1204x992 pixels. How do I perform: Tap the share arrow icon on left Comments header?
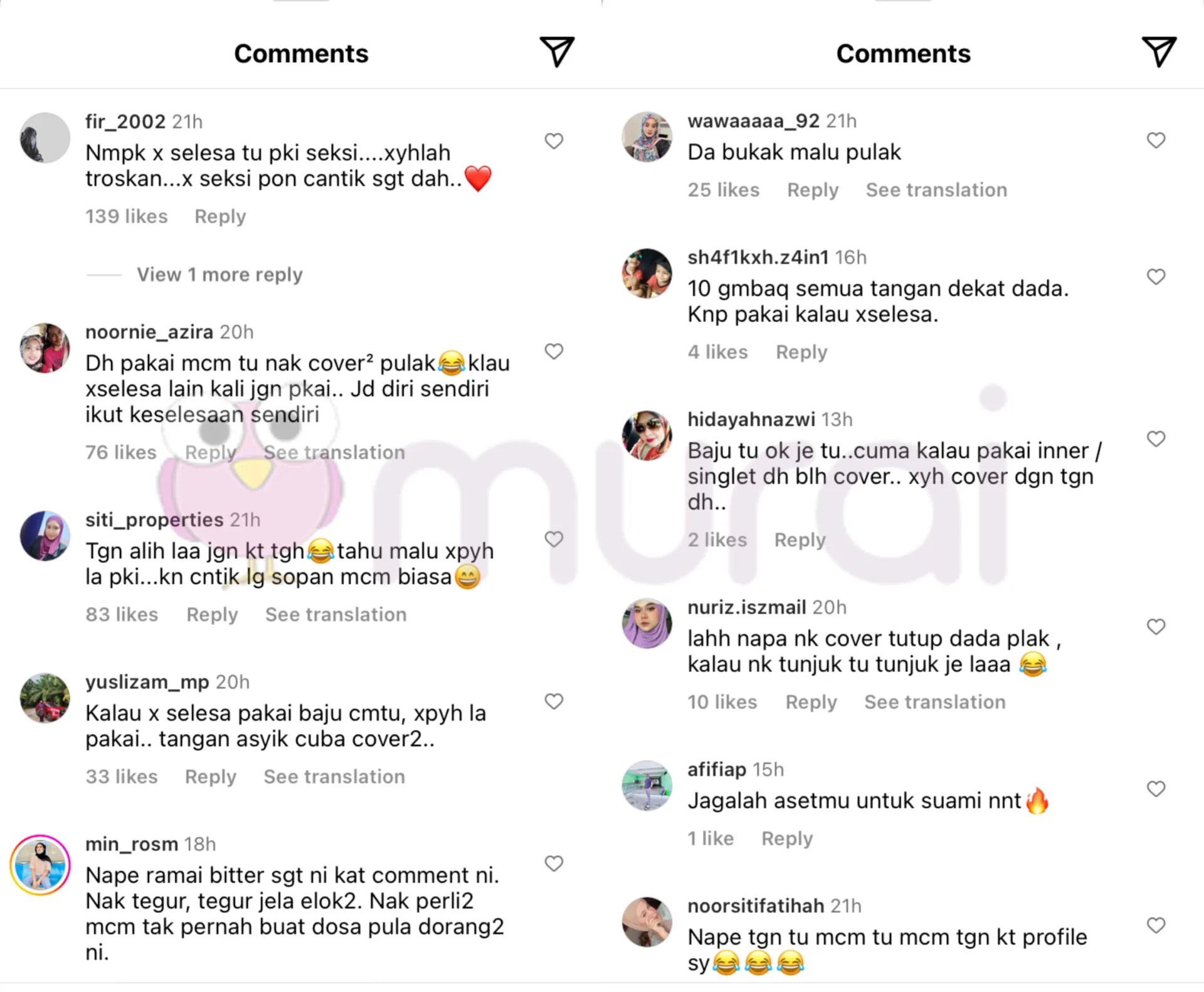(x=557, y=52)
